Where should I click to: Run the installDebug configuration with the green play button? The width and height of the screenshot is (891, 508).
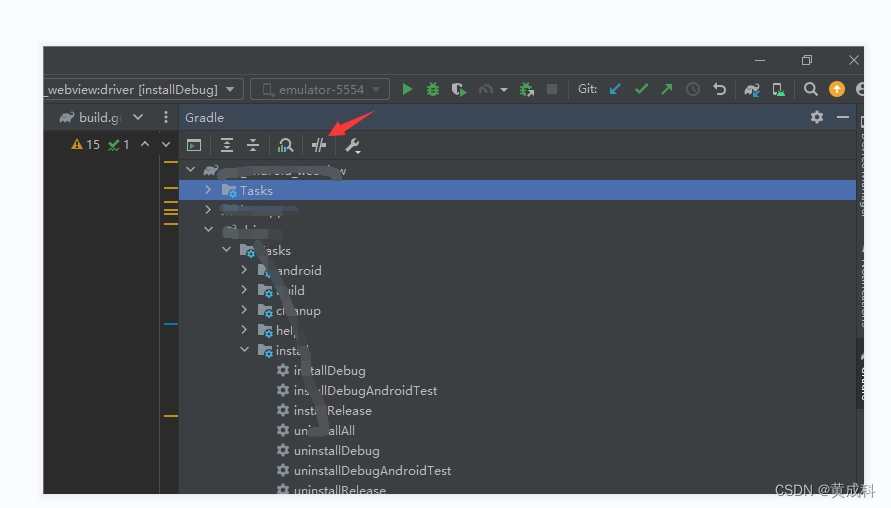click(407, 89)
